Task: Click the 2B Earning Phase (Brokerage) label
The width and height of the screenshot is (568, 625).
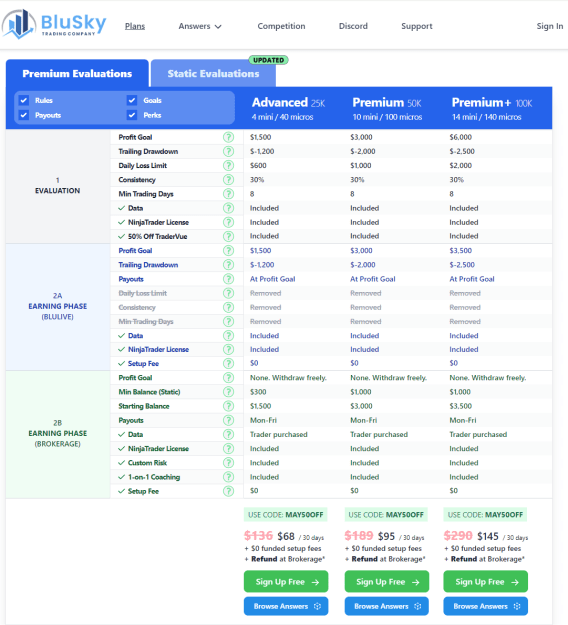Action: click(57, 433)
